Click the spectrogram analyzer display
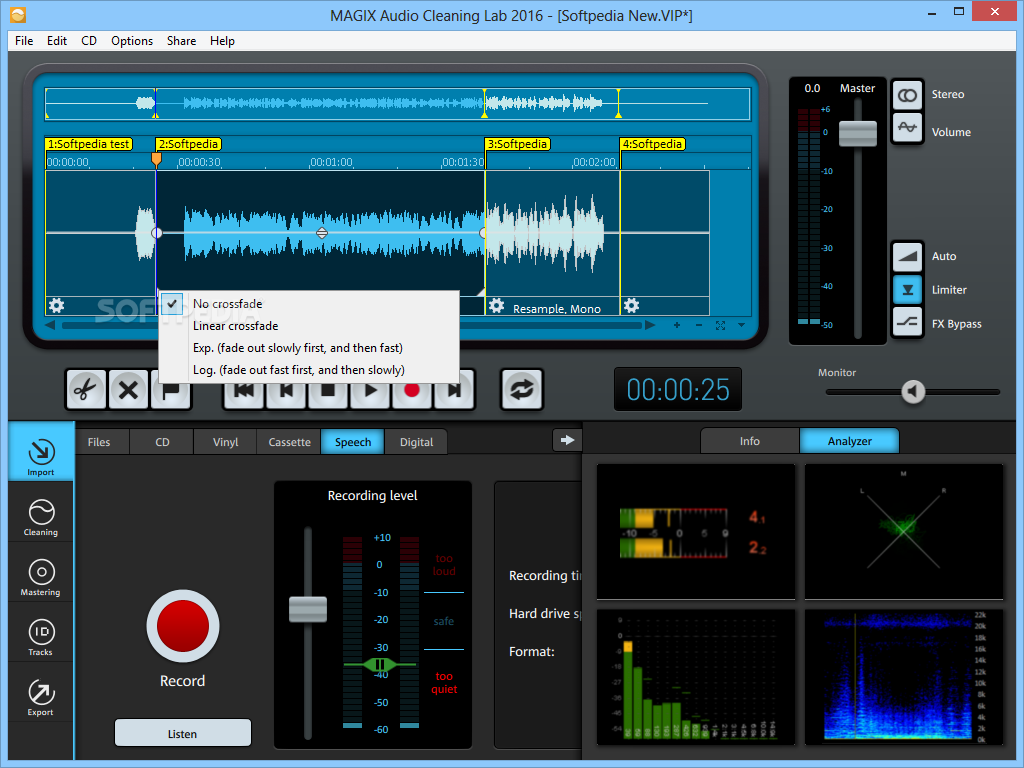The height and width of the screenshot is (768, 1024). tap(904, 677)
